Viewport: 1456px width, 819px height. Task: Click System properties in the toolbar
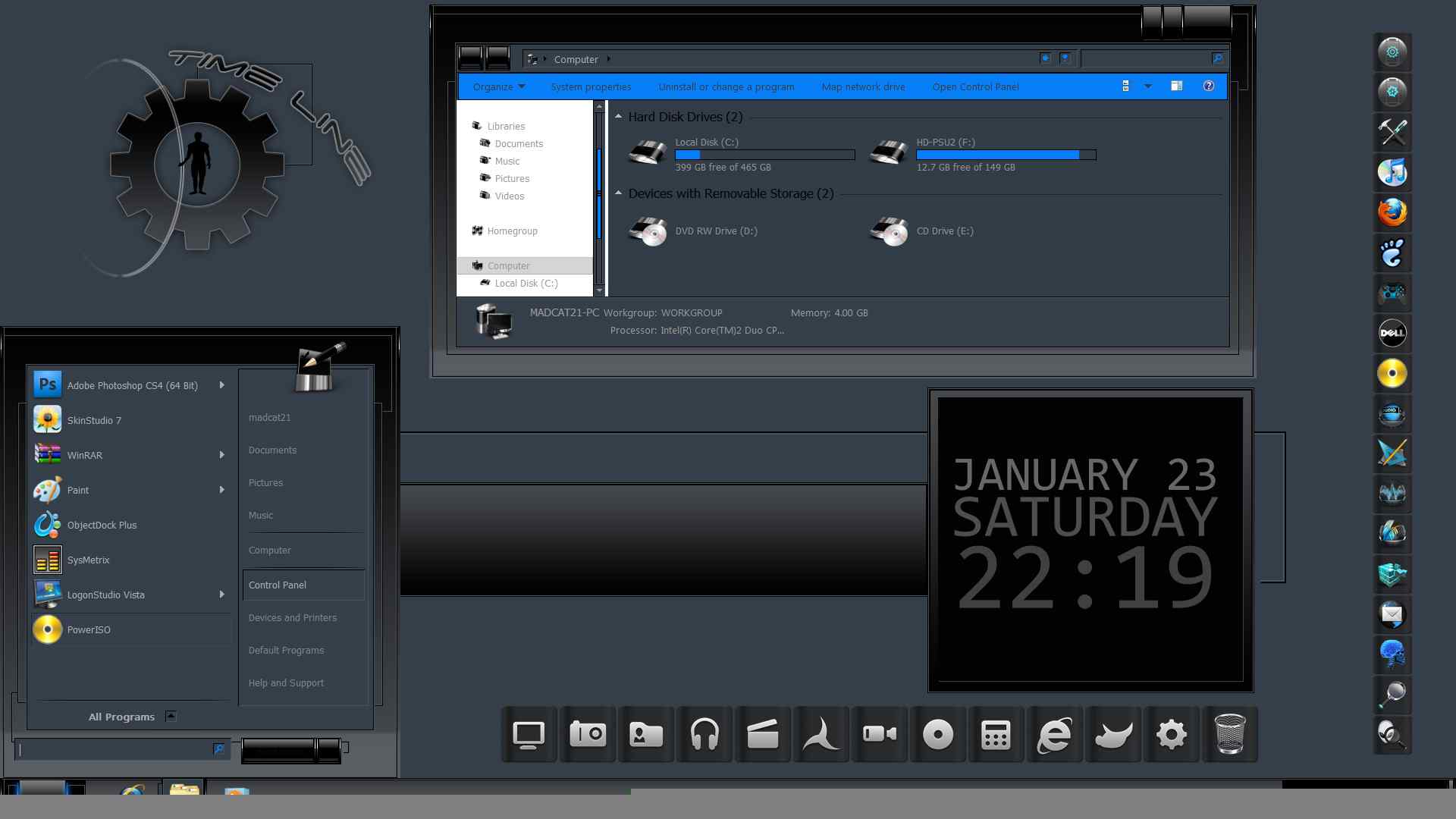coord(591,86)
